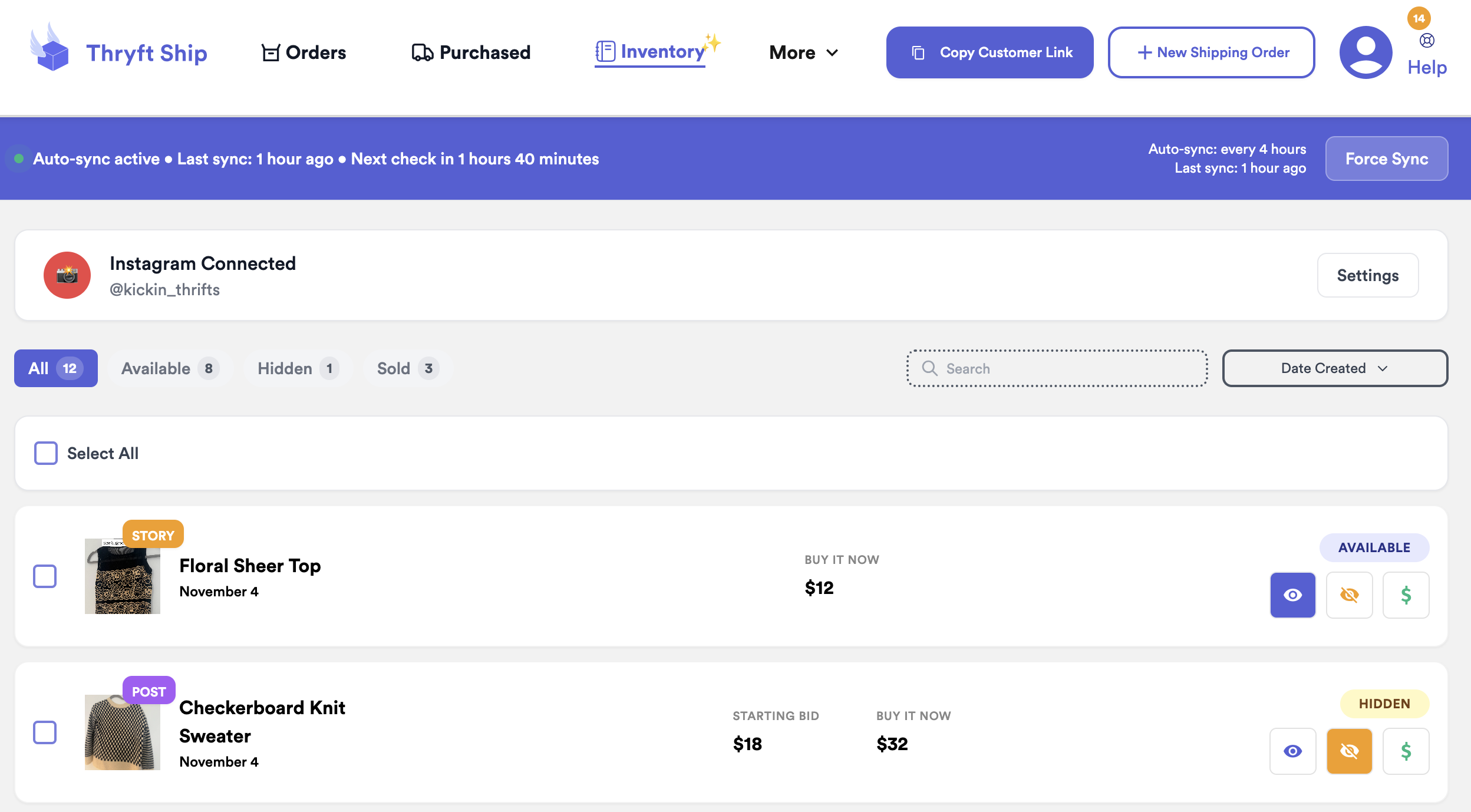Tick the Floral Sheer Top checkbox

pos(45,576)
